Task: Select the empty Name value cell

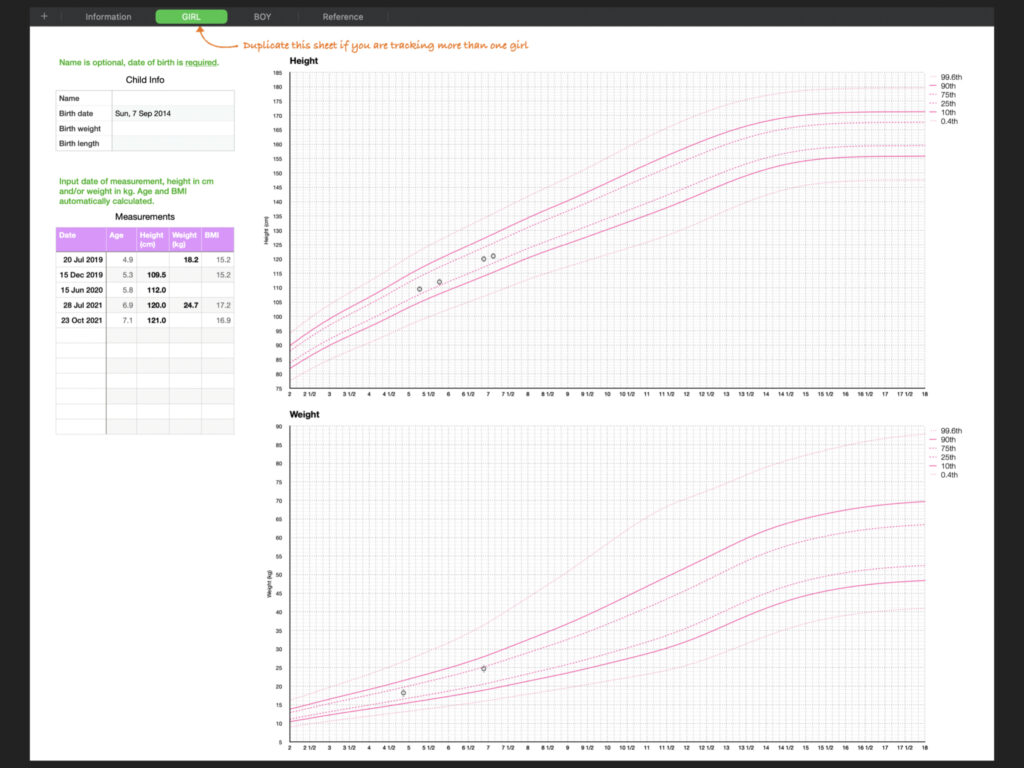Action: click(172, 98)
